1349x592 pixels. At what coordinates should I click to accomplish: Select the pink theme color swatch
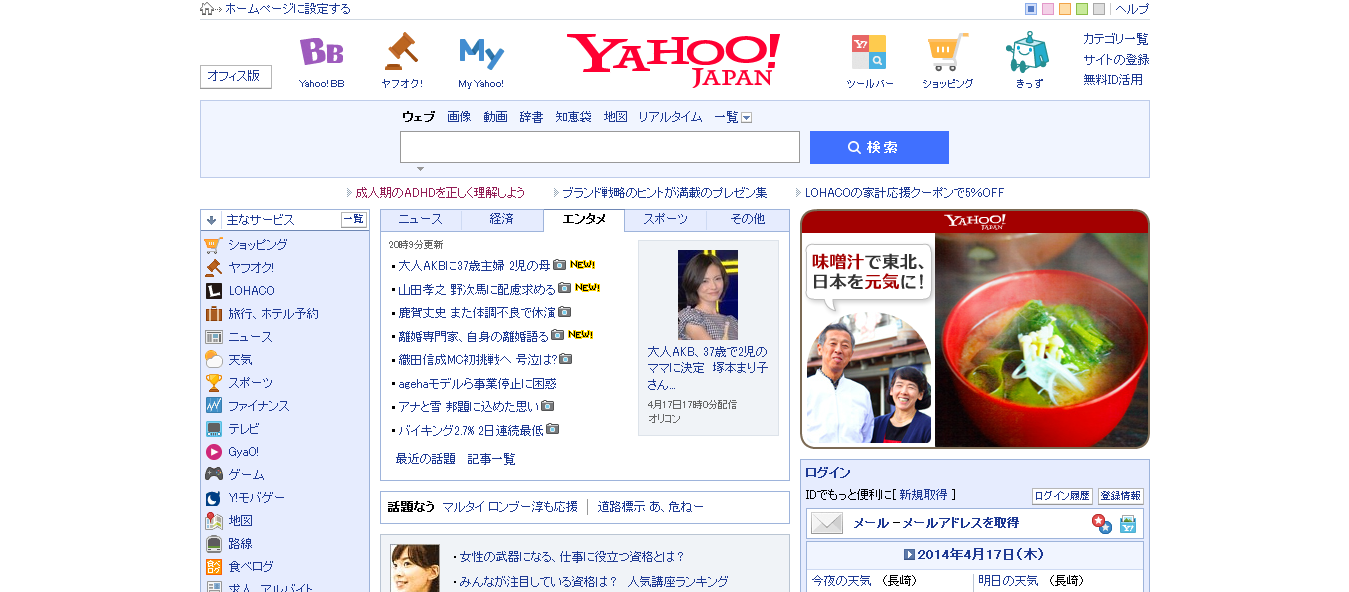(x=1048, y=9)
